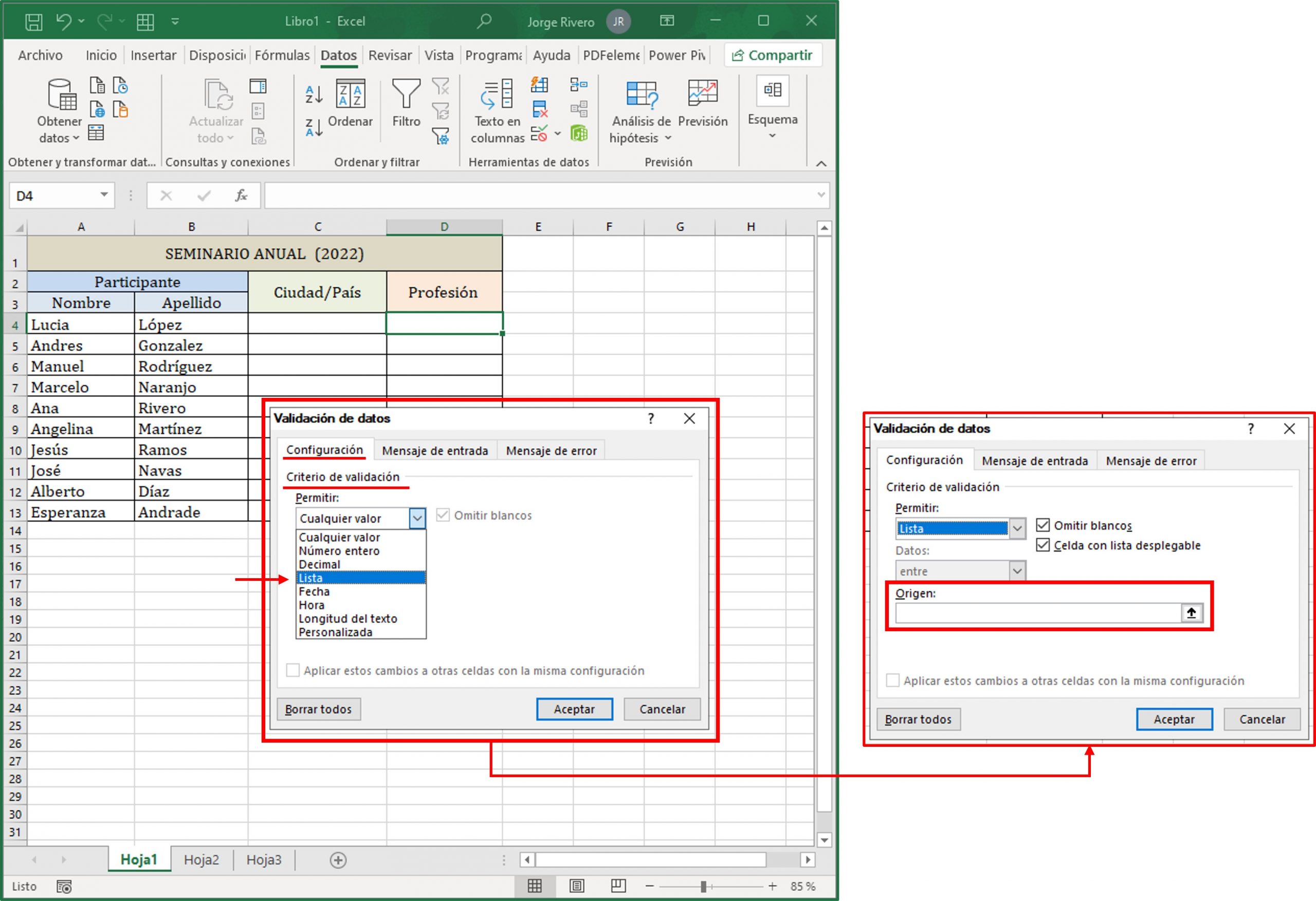This screenshot has height=901, width=1316.
Task: Open the Fórmulas ribbon tab
Action: (282, 55)
